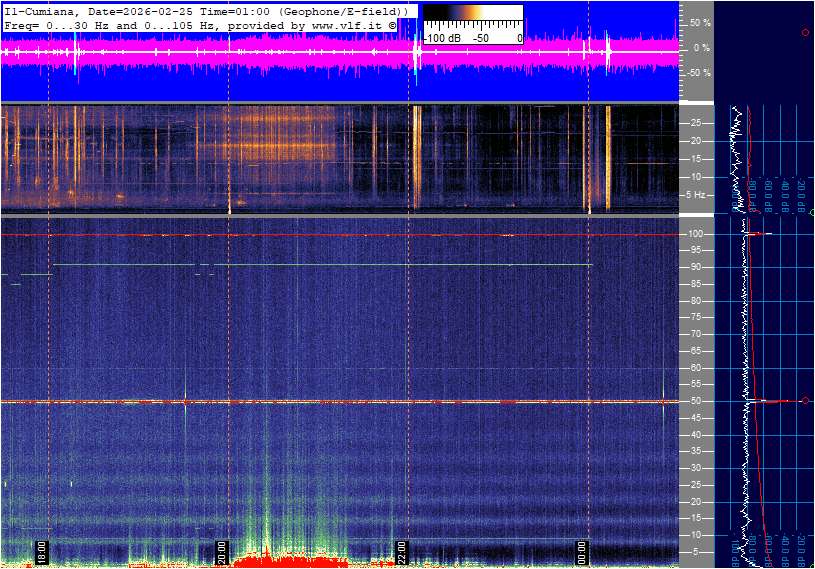Screen dimensions: 815x569
Task: Click the red circle marker at top right
Action: pos(805,33)
